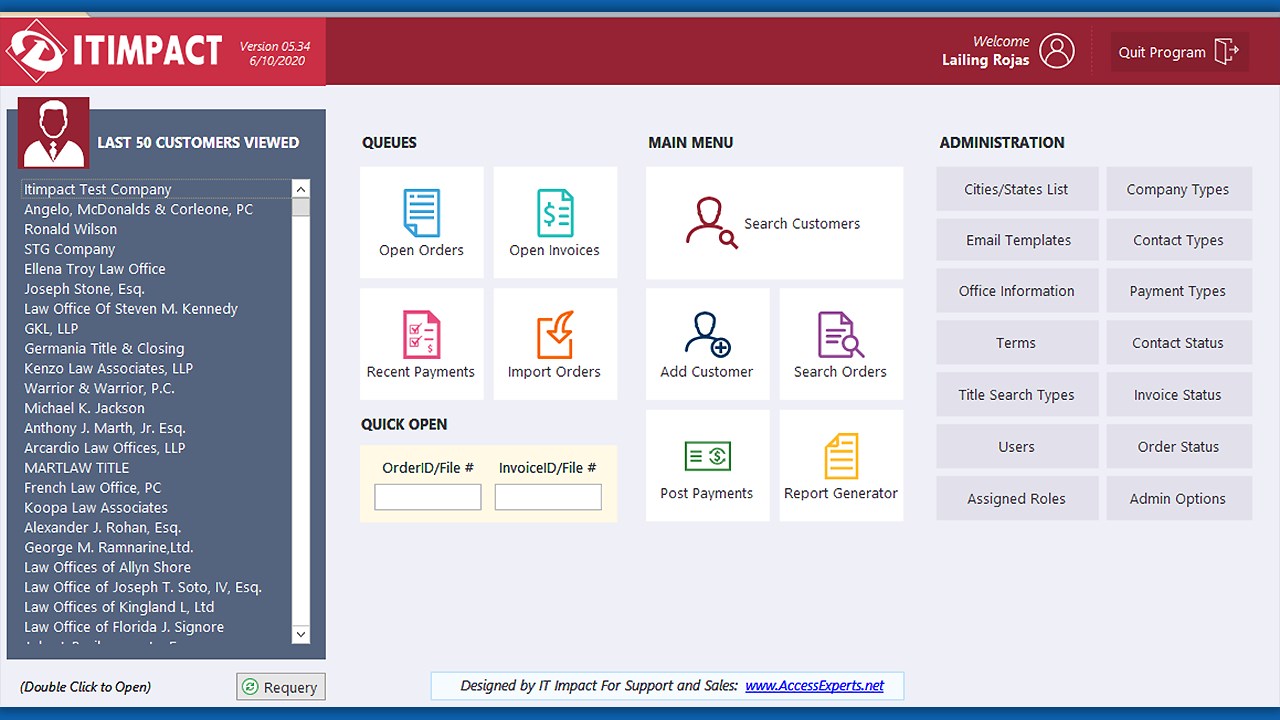Screen dimensions: 1280x720
Task: Select STG Company in the customer list
Action: tap(156, 249)
